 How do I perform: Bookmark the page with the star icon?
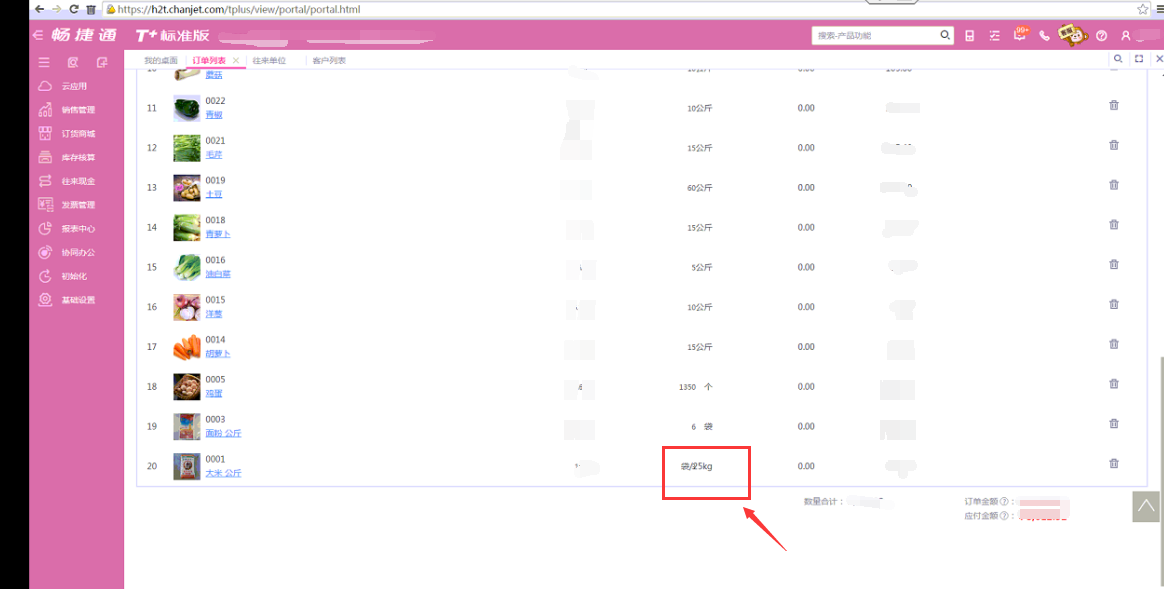(1142, 10)
